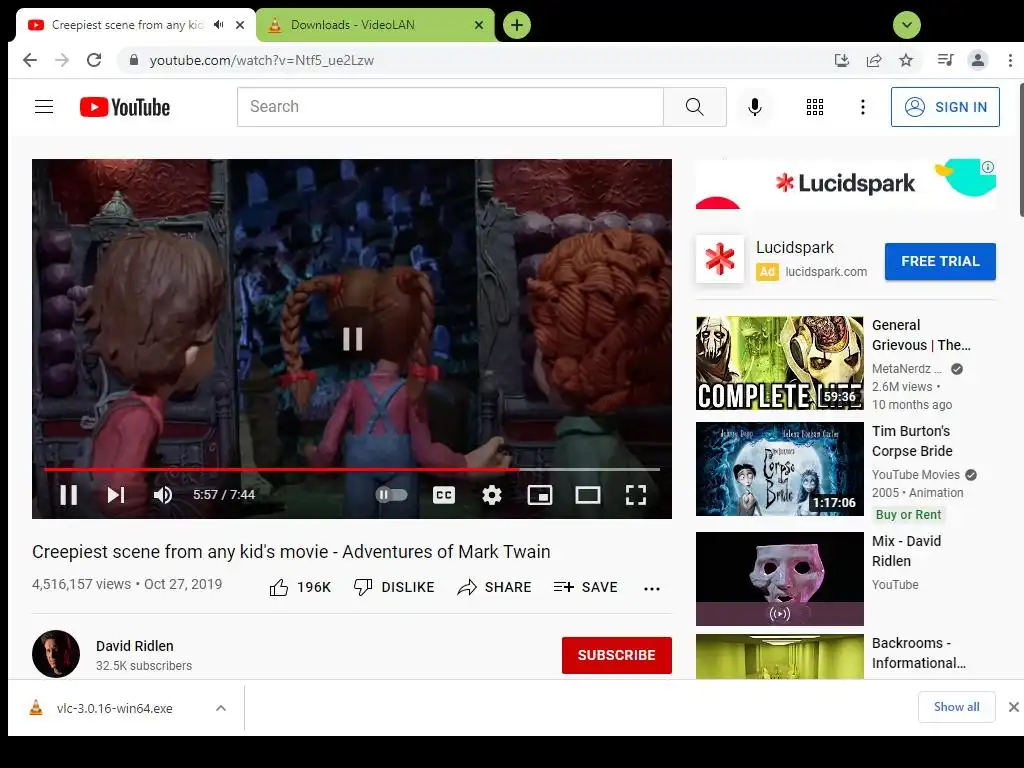Close the Downloads - VideoLAN tab
1024x768 pixels.
479,25
